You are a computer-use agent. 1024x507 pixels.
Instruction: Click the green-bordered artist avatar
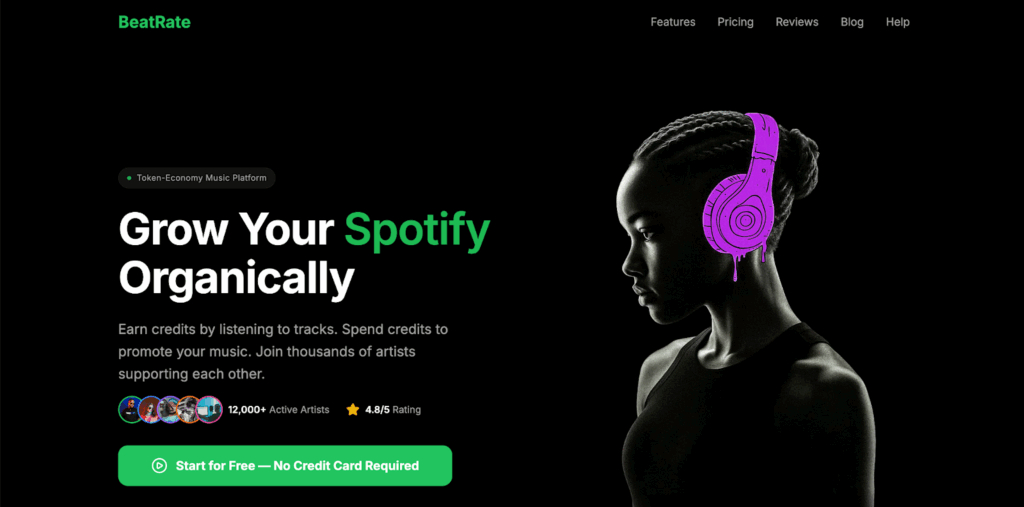click(131, 410)
